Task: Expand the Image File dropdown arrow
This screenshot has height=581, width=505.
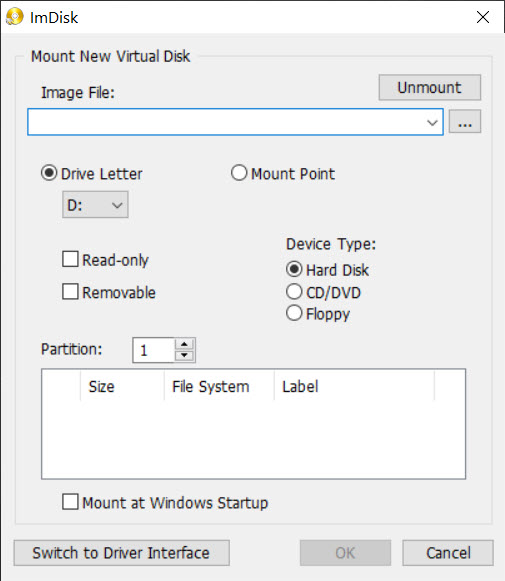Action: point(432,122)
